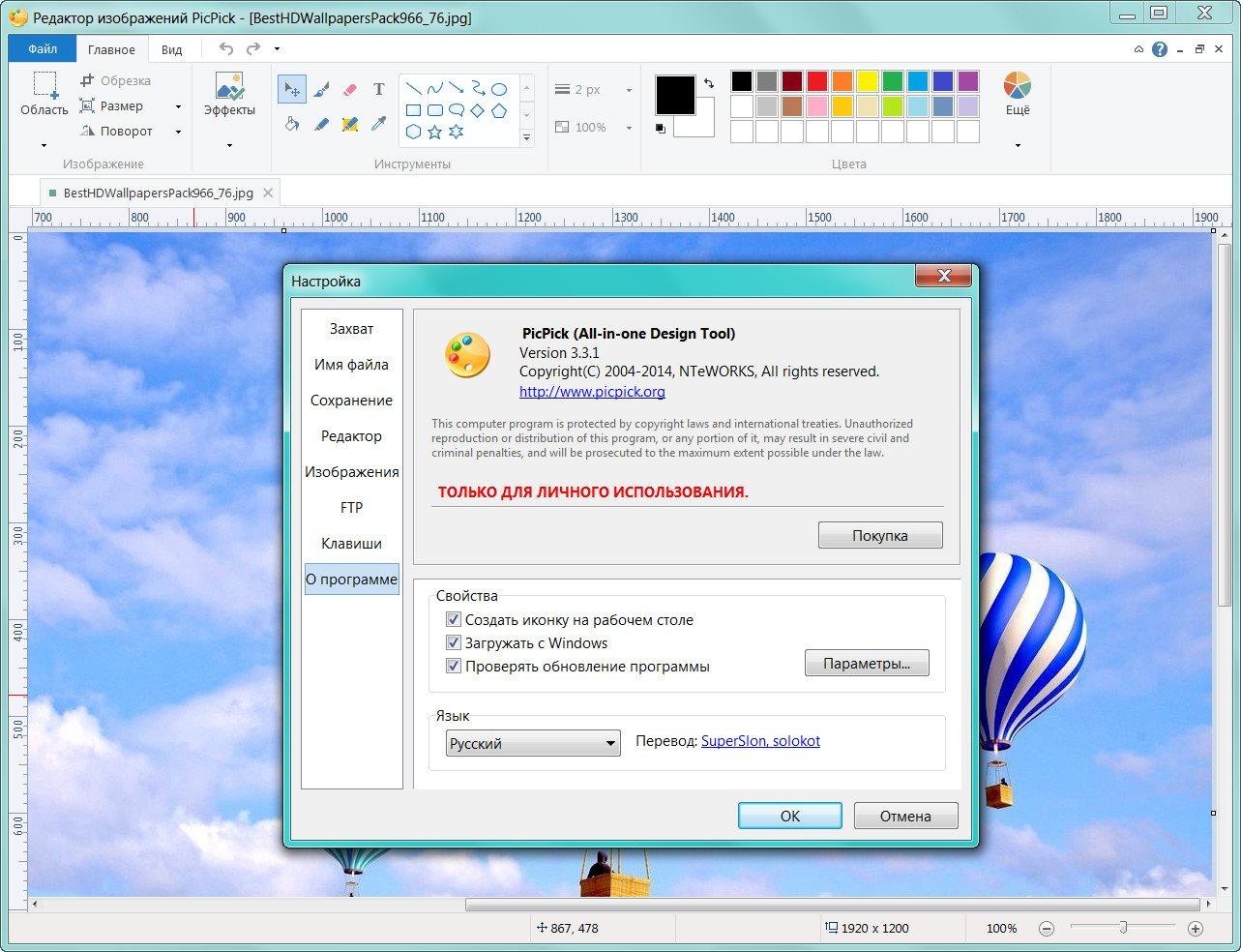Click the horizontal scrollbar of the canvas
The width and height of the screenshot is (1241, 952).
point(833,905)
